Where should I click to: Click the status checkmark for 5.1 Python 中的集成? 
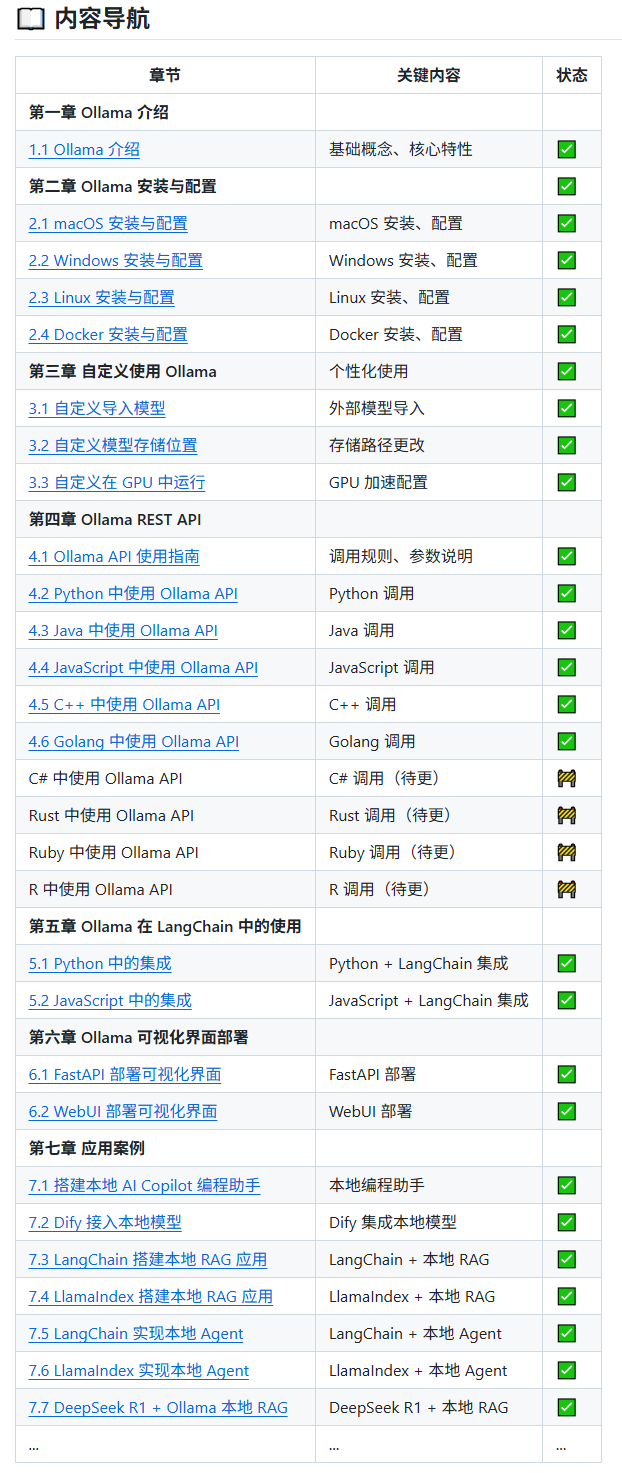566,963
